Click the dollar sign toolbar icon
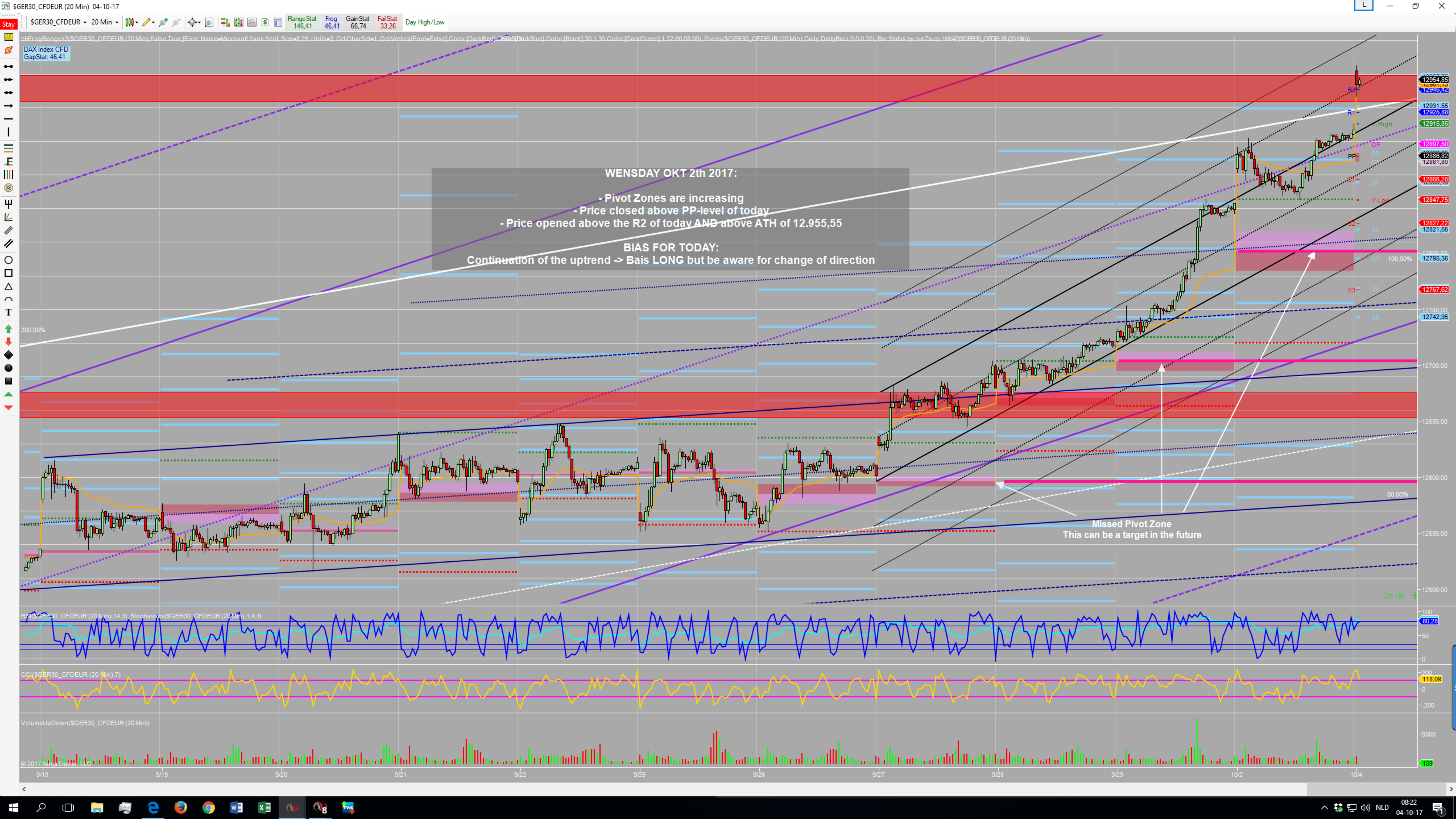 pos(265,22)
